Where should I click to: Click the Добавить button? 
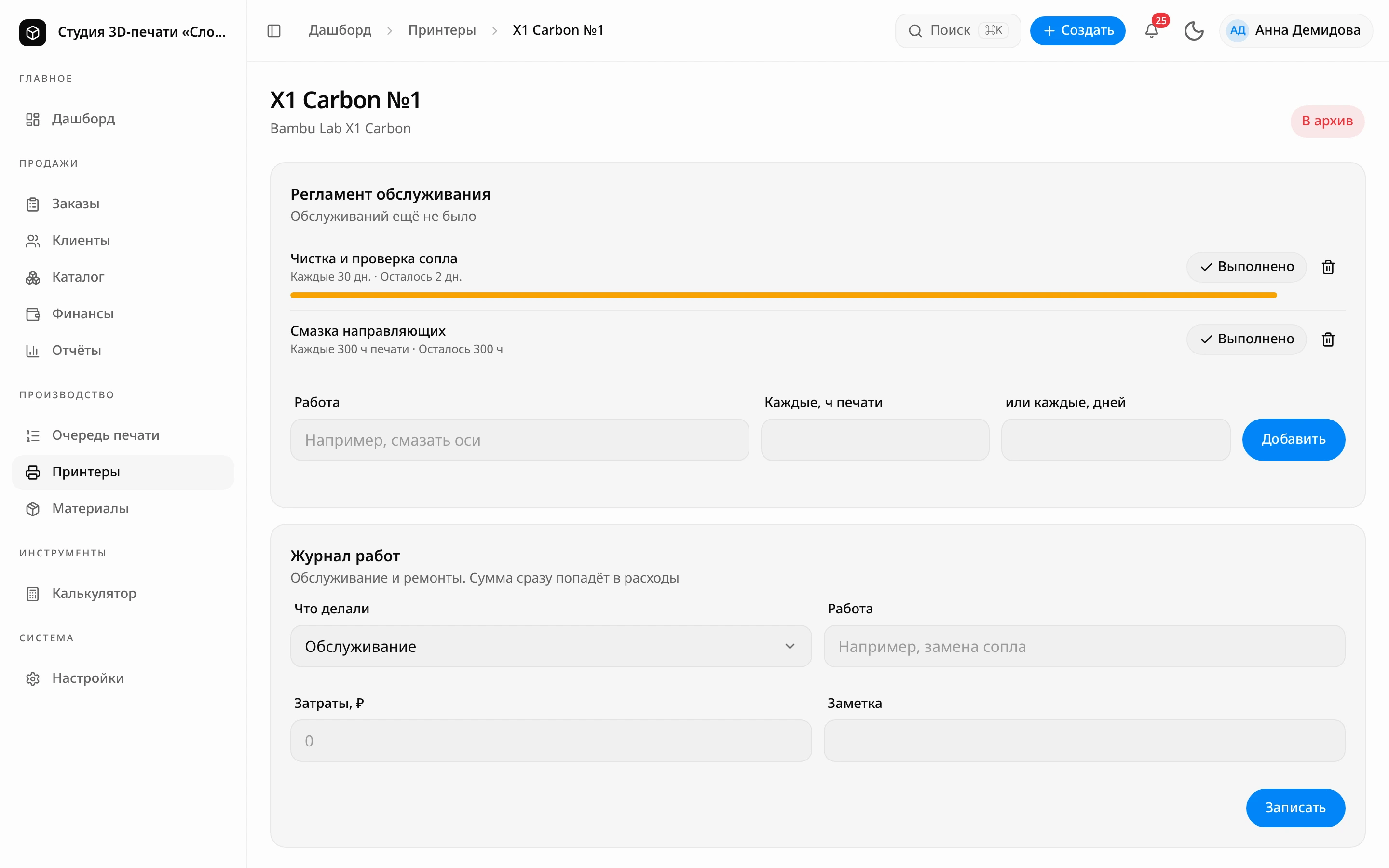pos(1294,440)
